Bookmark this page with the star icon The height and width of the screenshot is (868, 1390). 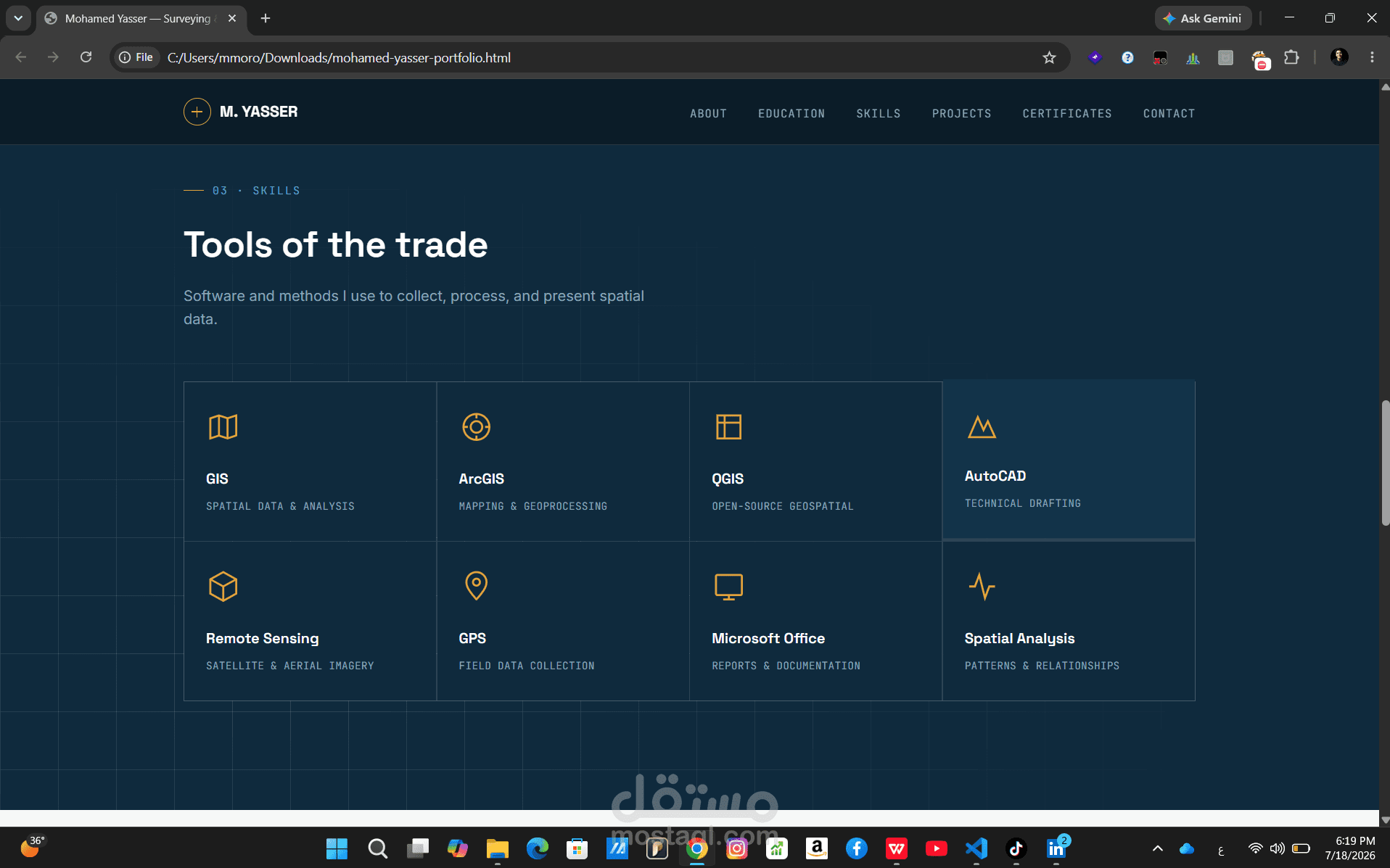[1049, 57]
